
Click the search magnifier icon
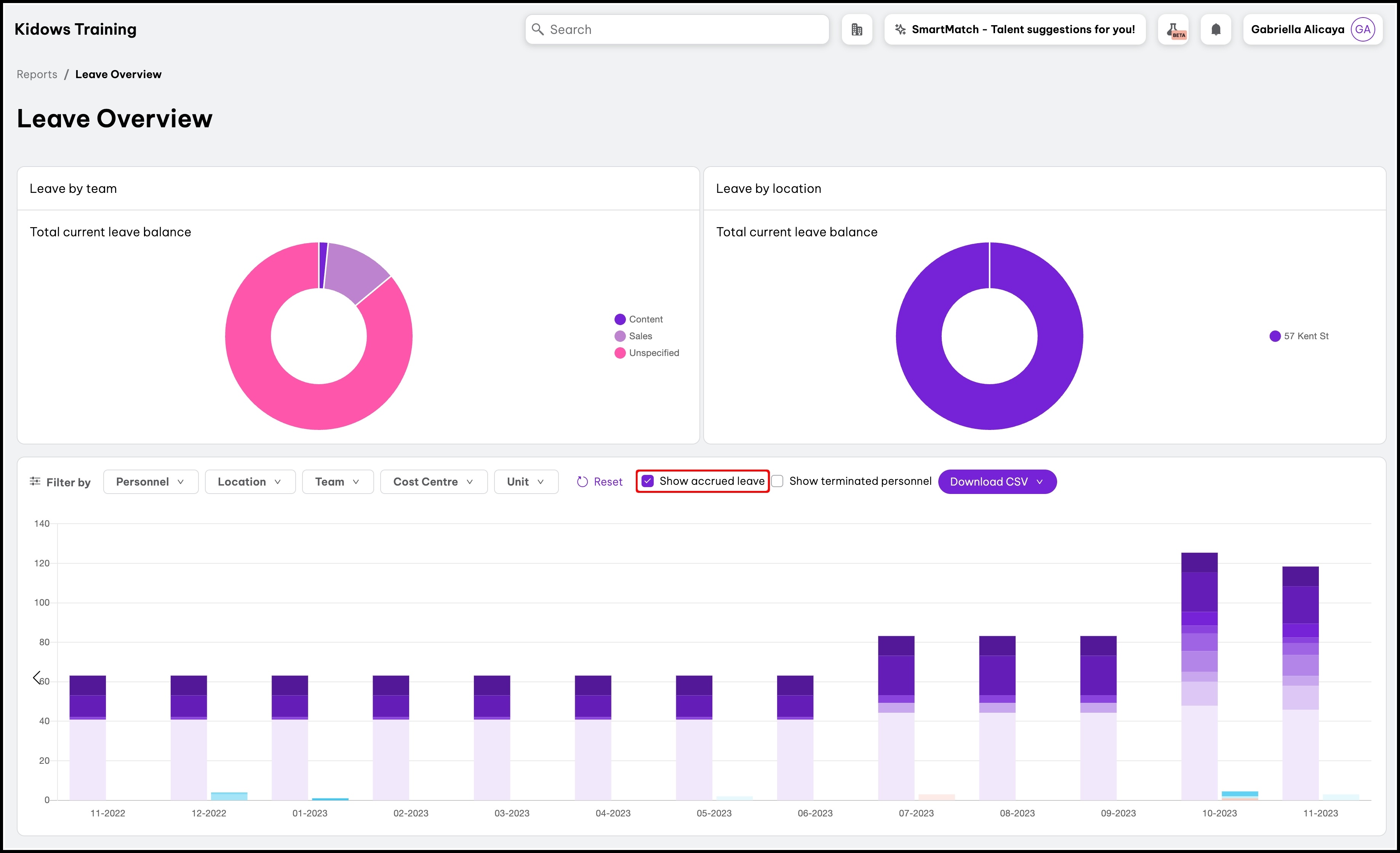(538, 30)
